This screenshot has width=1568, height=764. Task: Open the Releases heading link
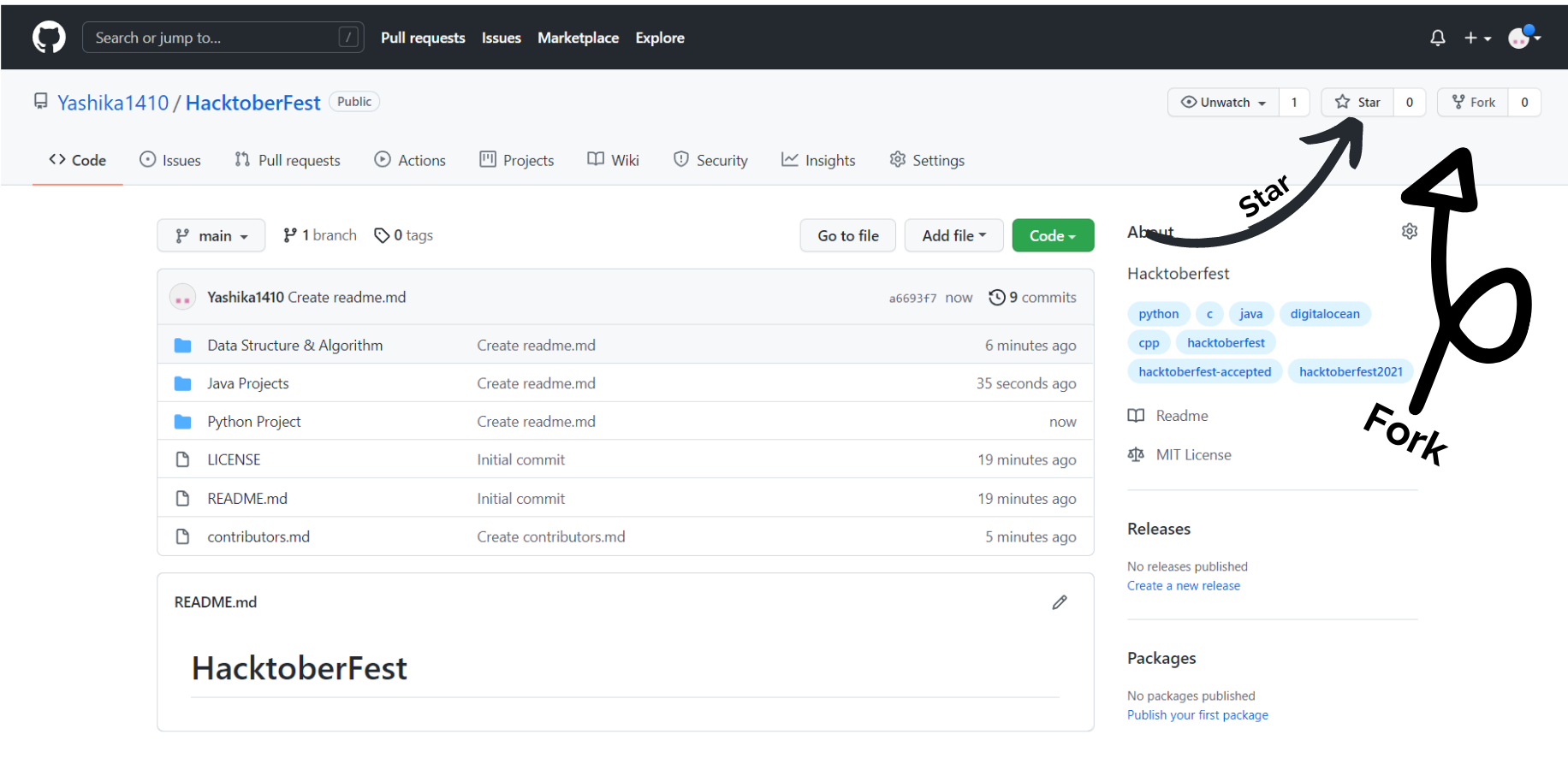(x=1159, y=530)
